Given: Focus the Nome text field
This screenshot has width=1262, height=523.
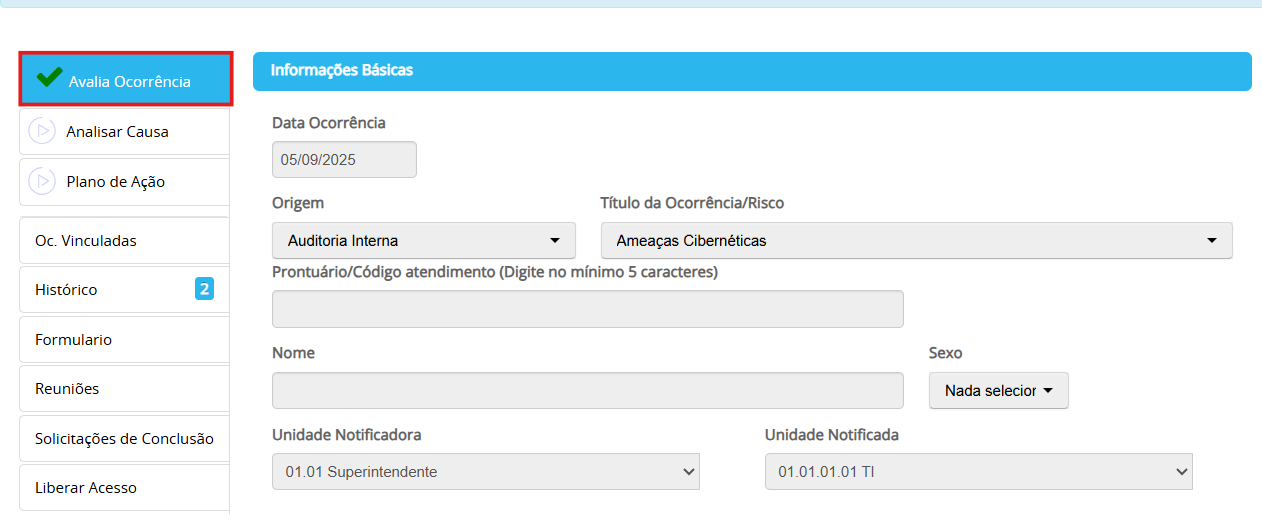Looking at the screenshot, I should 587,391.
